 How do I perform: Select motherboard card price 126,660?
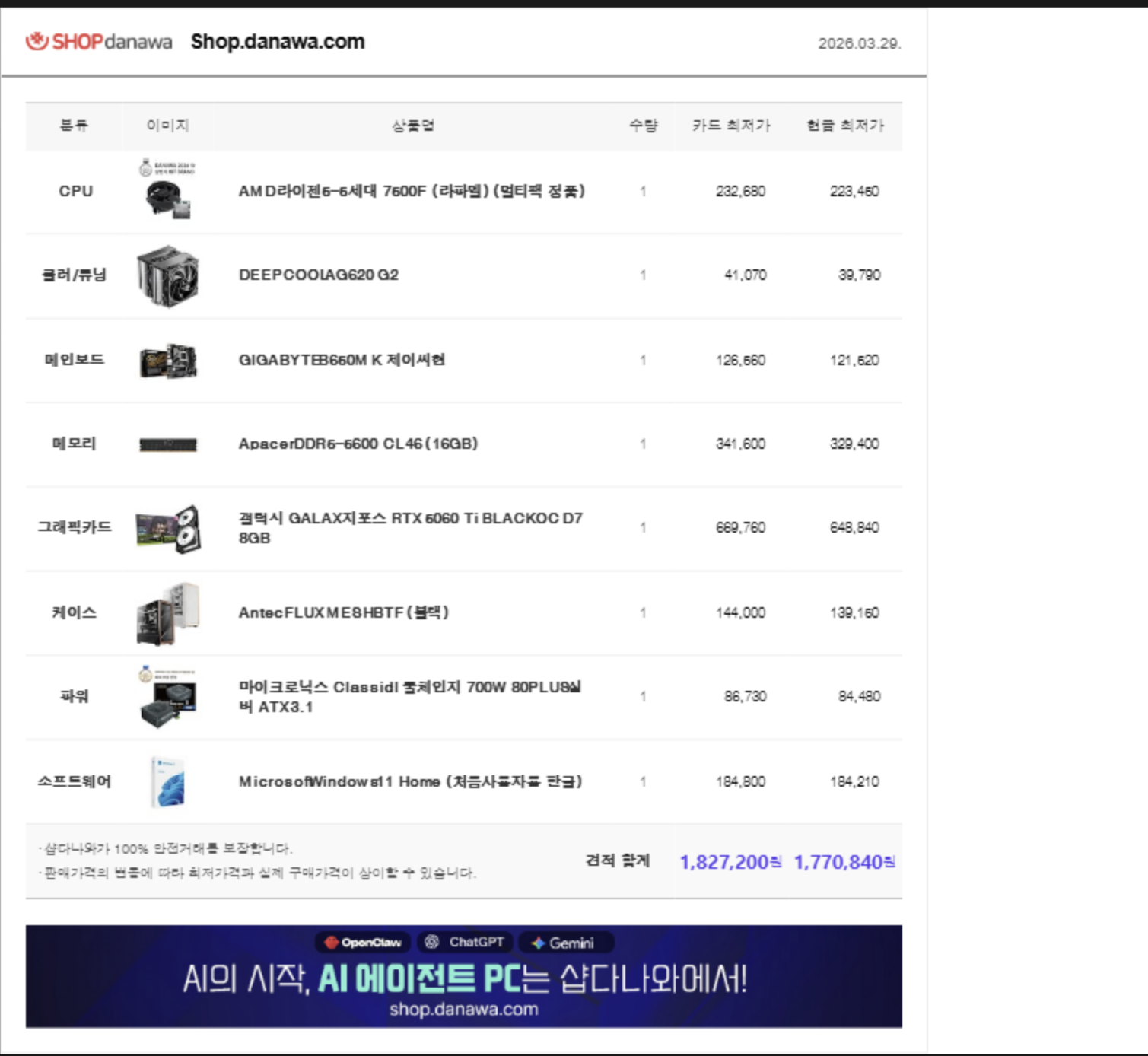tap(740, 360)
